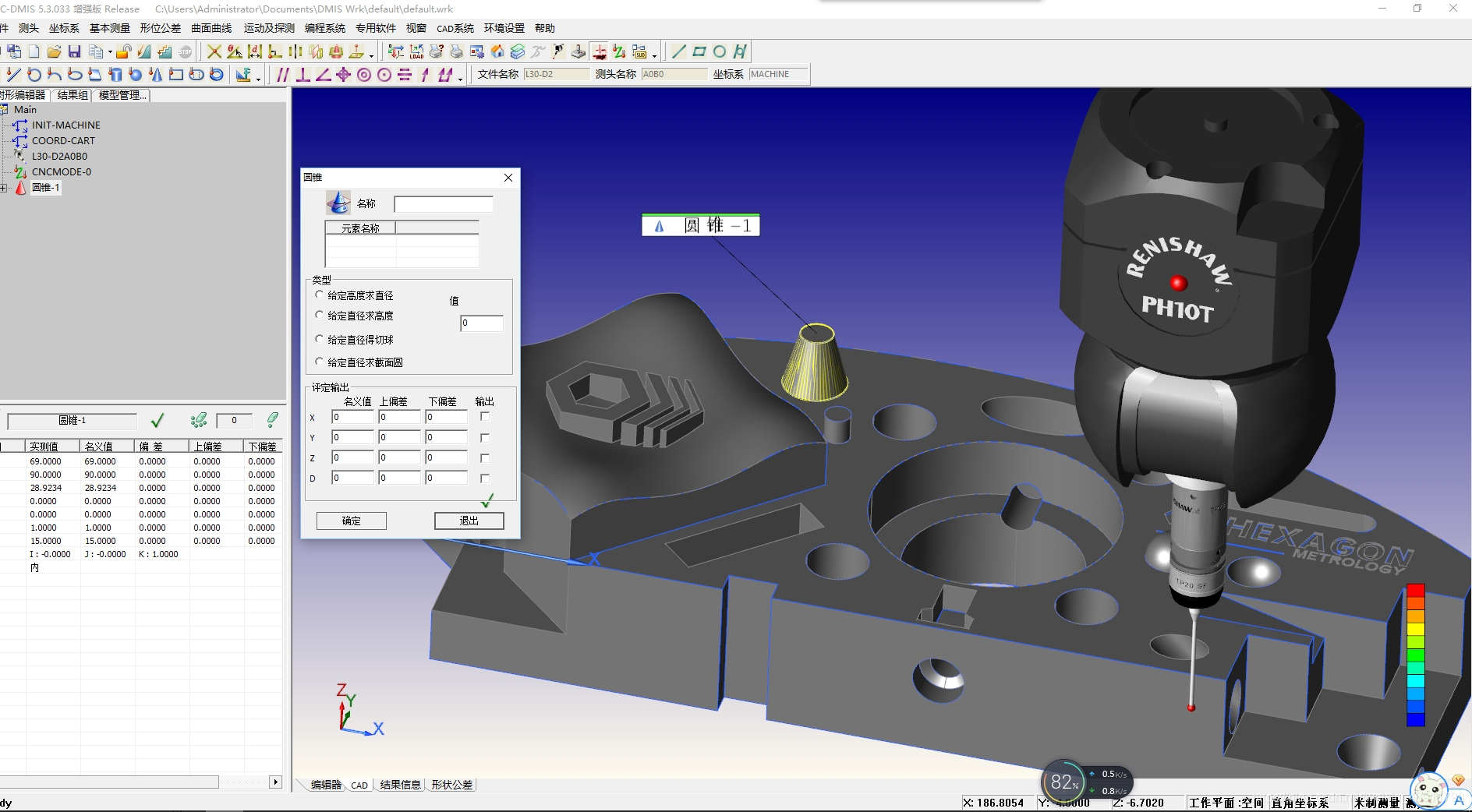
Task: Select the symmetry tolerance icon
Action: point(405,75)
